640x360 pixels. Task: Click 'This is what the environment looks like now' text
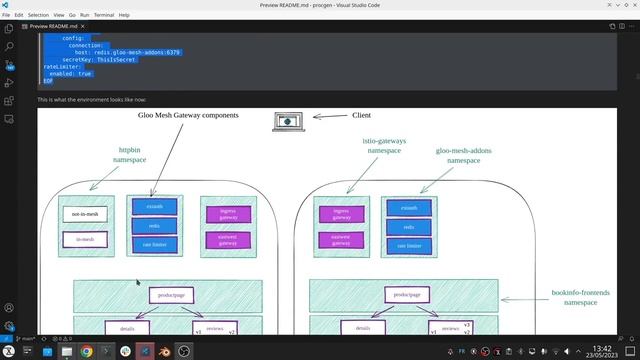coord(91,100)
